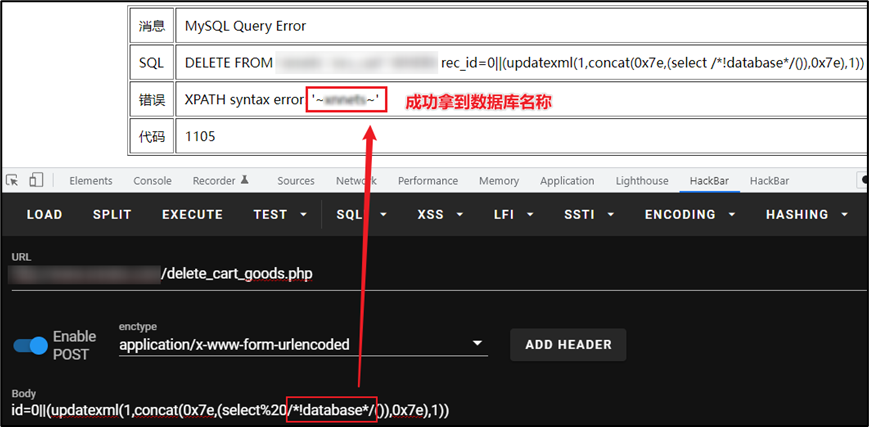Open the Recorder tab

214,181
